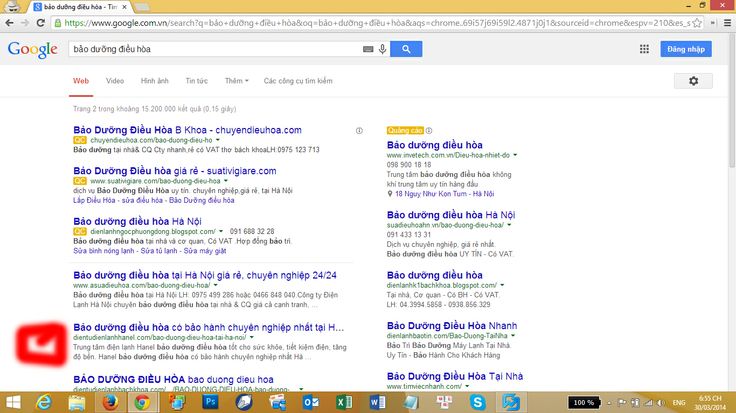
Task: Open address link 18 Ngụy Như Kon Tum
Action: tap(444, 193)
